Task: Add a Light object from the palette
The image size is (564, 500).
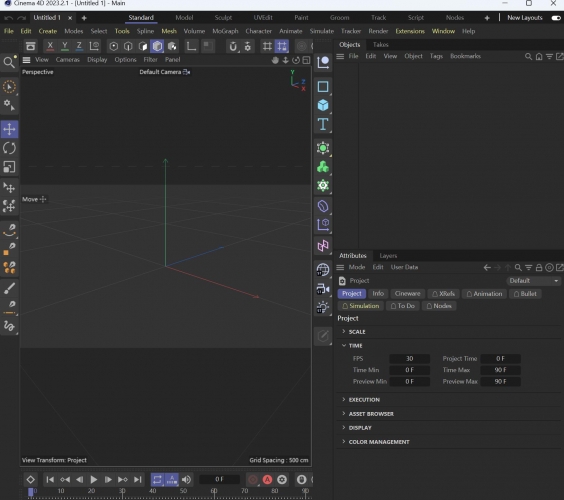Action: click(323, 308)
